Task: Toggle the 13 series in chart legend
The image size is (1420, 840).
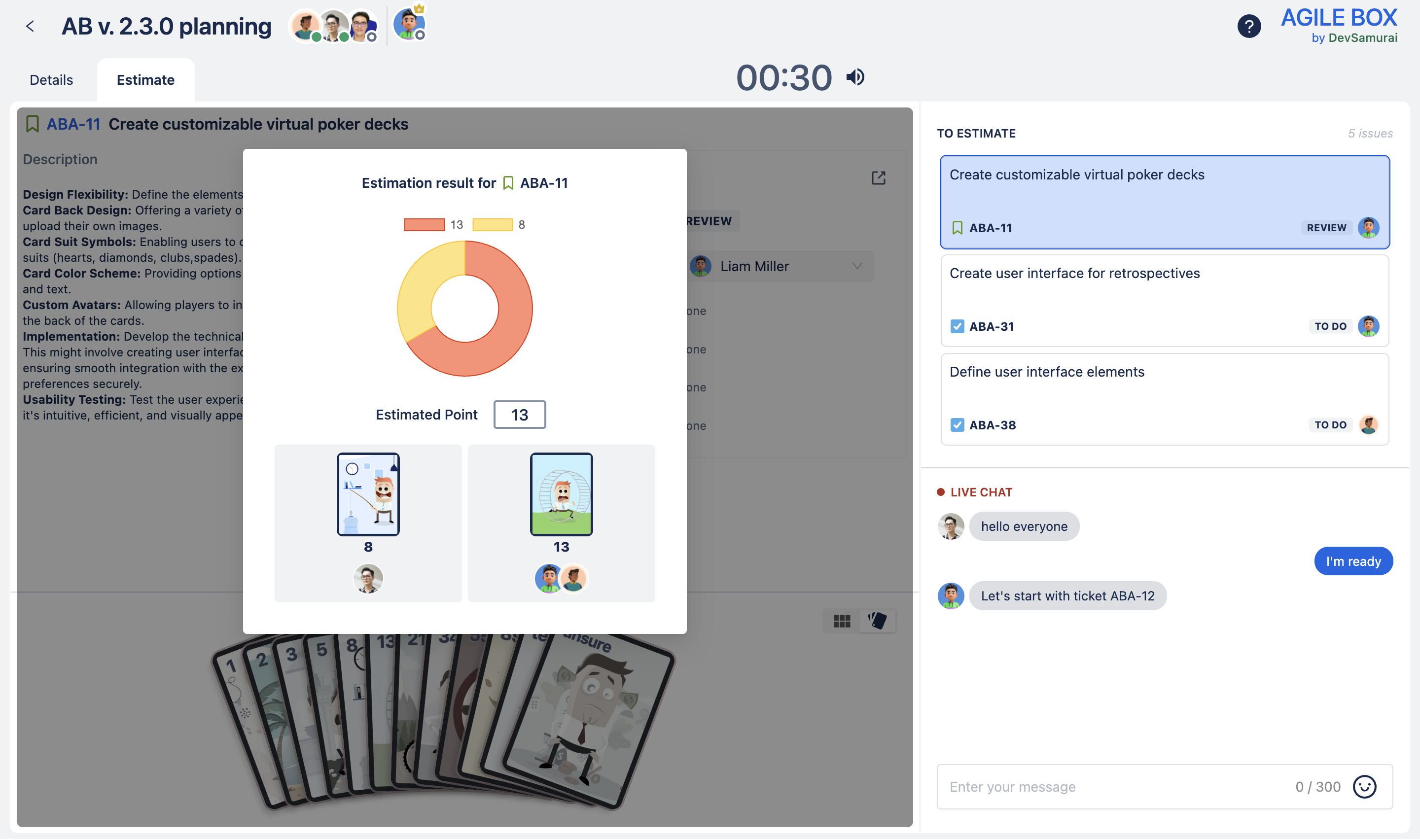Action: click(425, 225)
